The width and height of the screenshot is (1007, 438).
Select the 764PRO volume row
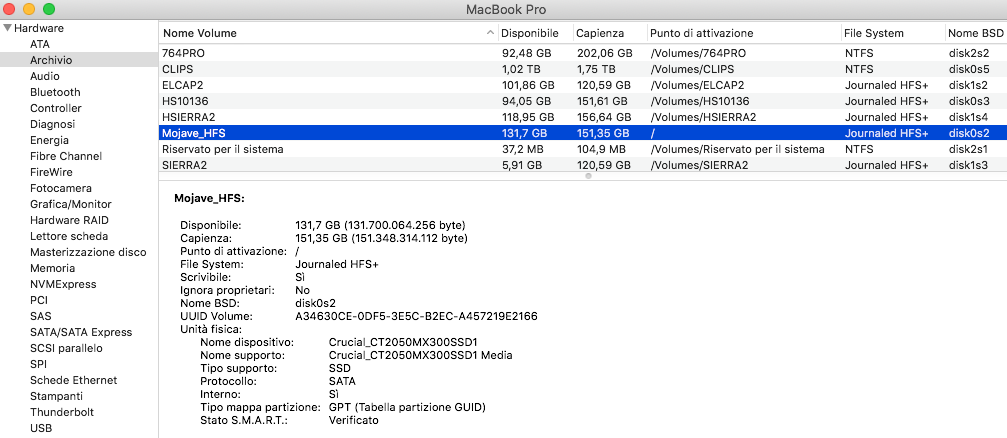pyautogui.click(x=583, y=53)
